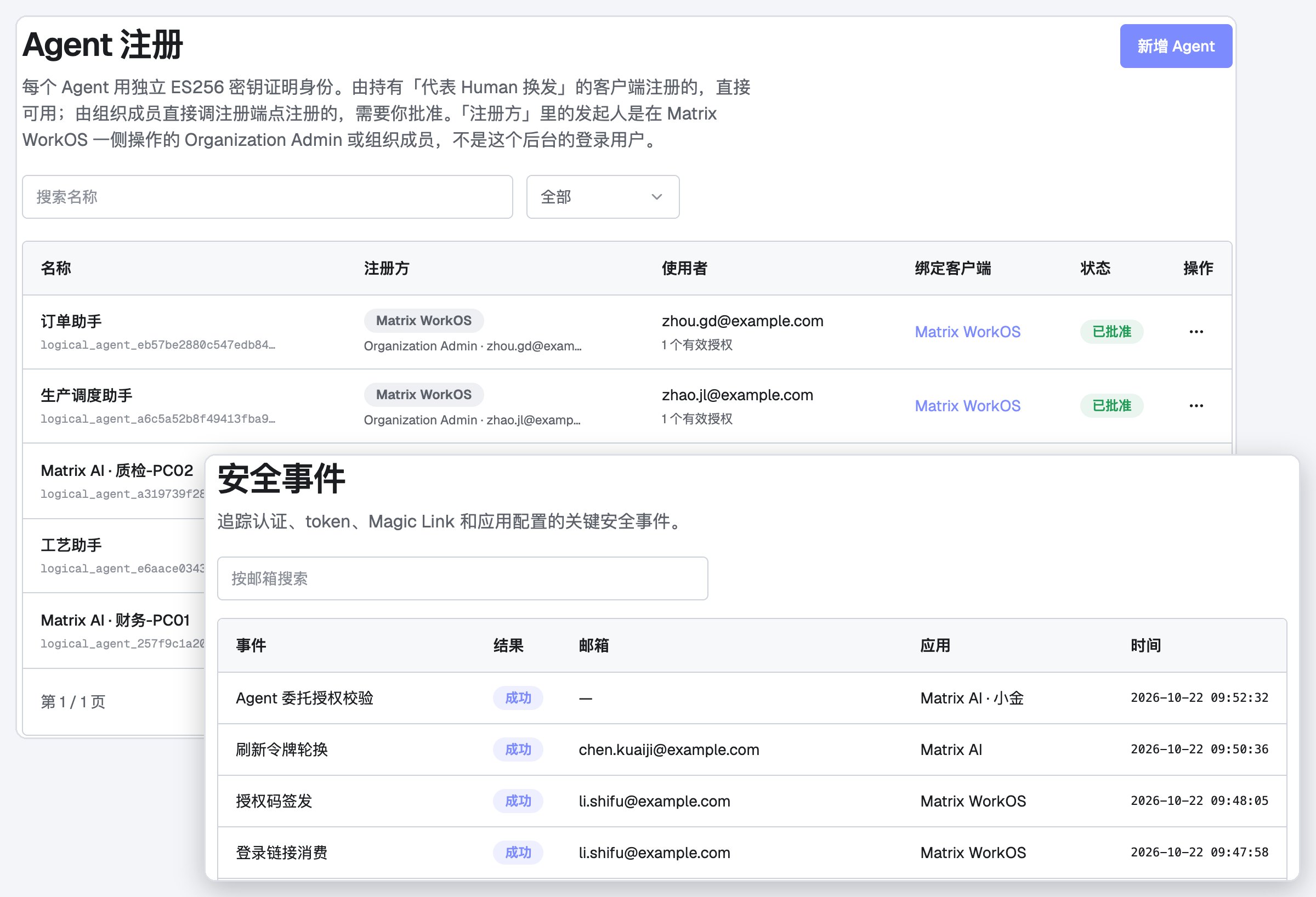This screenshot has height=897, width=1316.
Task: Click the Matrix WorkOS tag in 订单助手 row
Action: [423, 321]
